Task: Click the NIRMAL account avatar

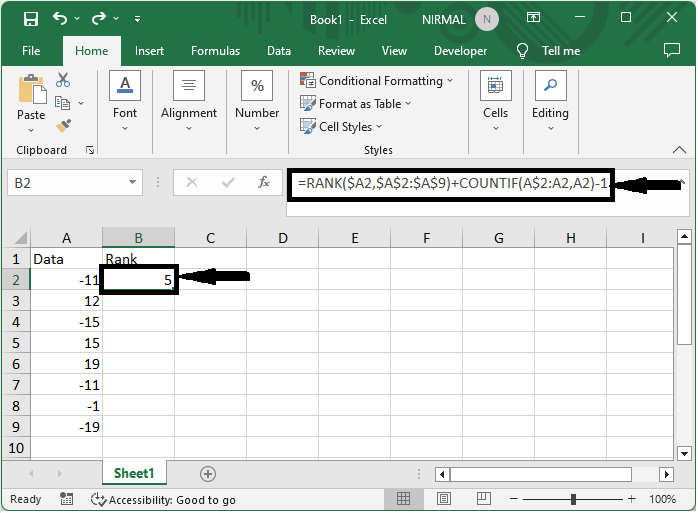Action: [x=487, y=19]
